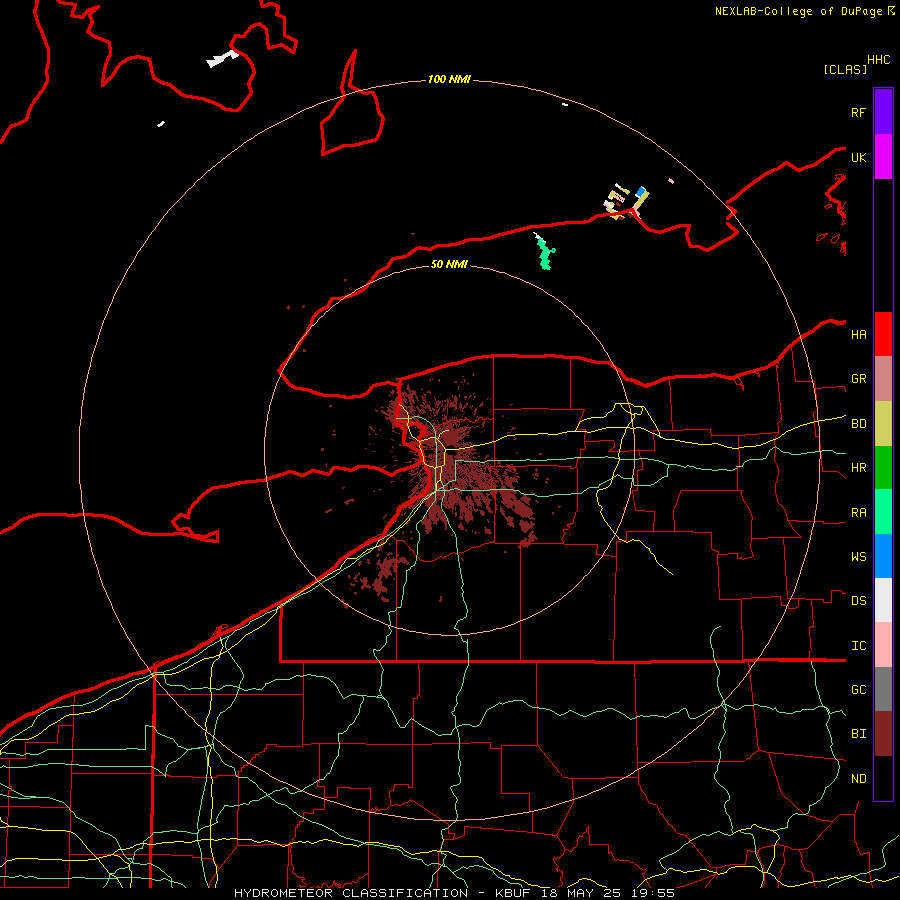Click the GC legend label
This screenshot has width=900, height=900.
tap(858, 689)
